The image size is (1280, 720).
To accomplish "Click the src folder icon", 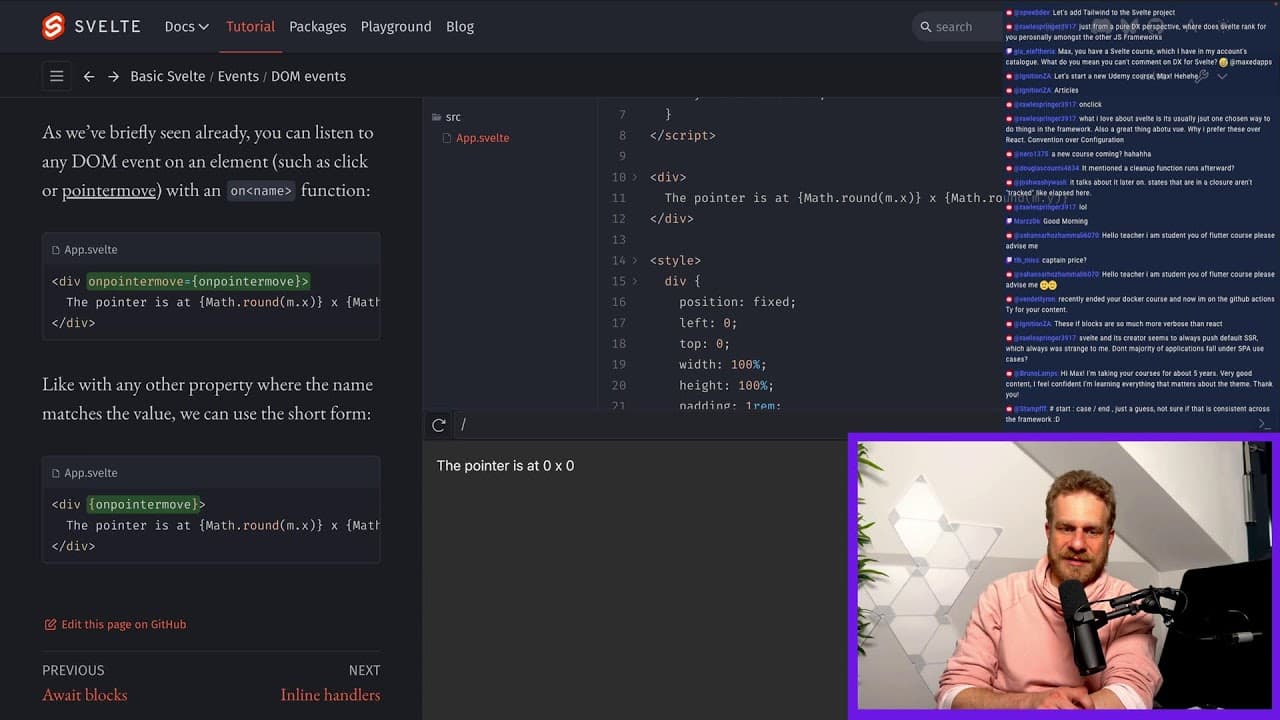I will (436, 117).
